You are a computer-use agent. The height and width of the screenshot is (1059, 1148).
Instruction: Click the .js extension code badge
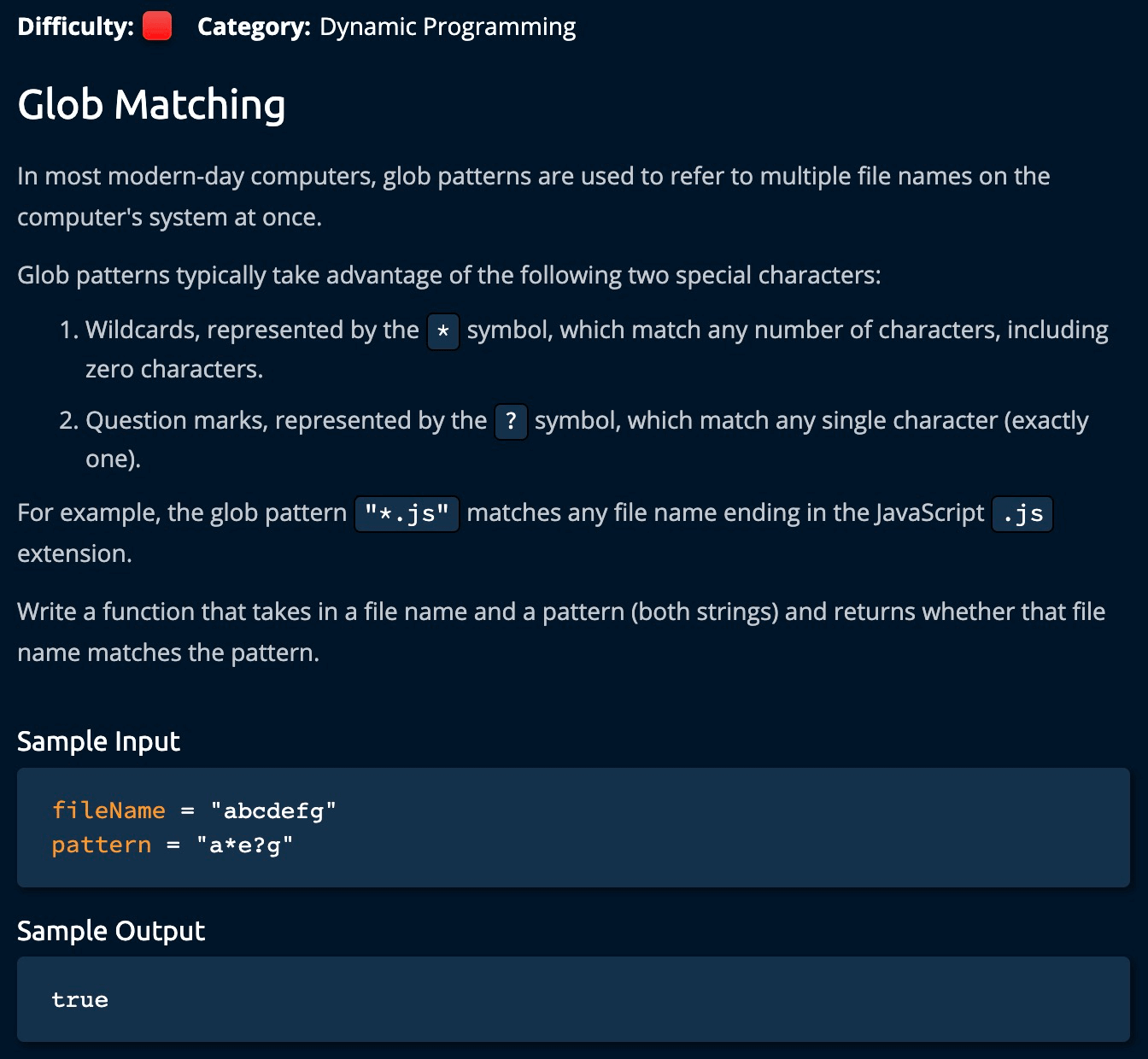click(x=1022, y=513)
